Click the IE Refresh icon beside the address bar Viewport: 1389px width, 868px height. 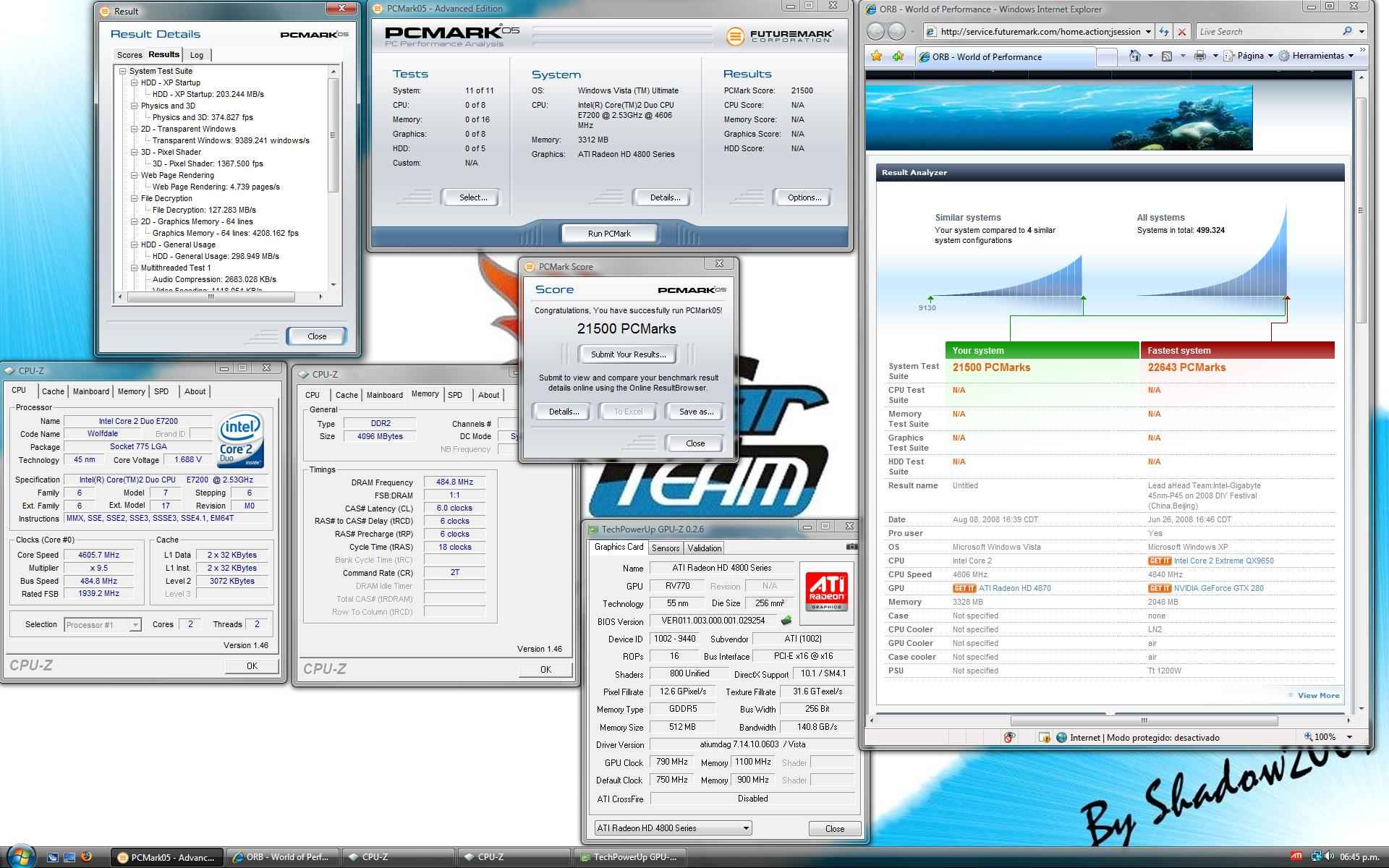(1164, 32)
